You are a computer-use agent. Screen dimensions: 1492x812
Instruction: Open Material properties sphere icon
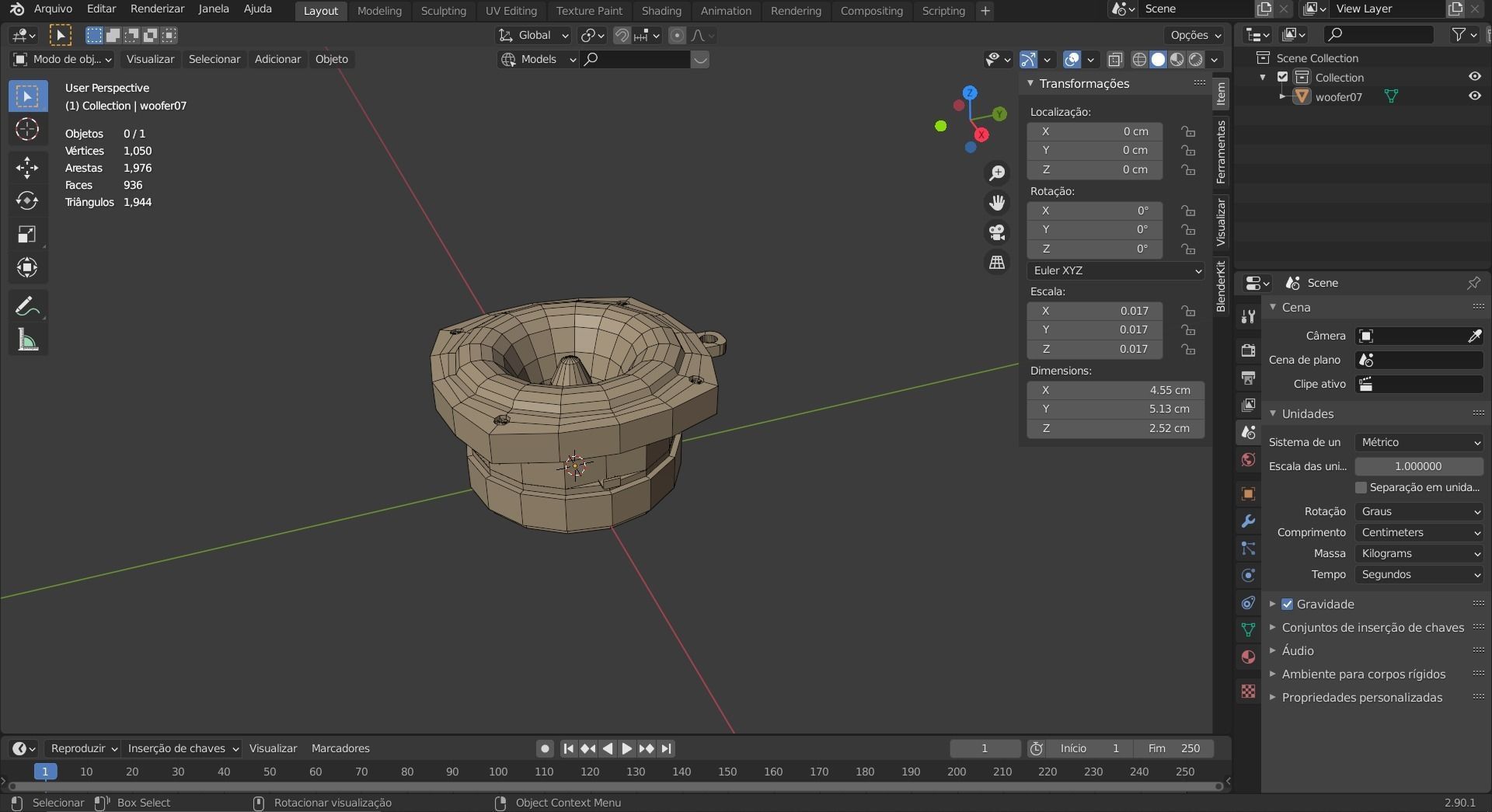(x=1248, y=657)
